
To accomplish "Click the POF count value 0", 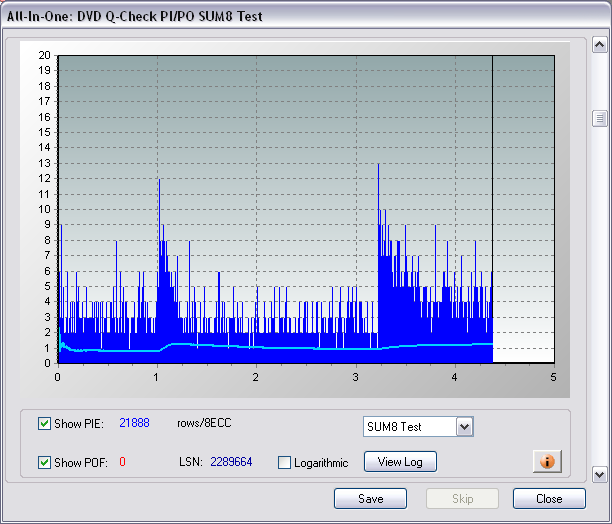I will point(122,462).
